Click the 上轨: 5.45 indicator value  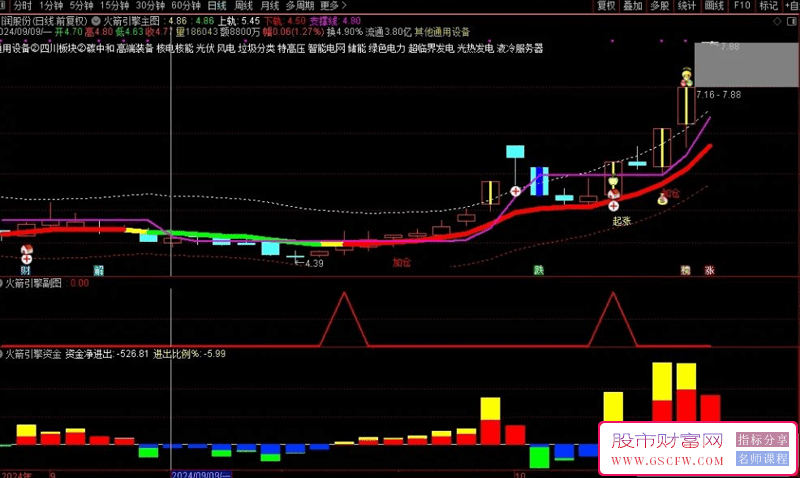[x=239, y=21]
